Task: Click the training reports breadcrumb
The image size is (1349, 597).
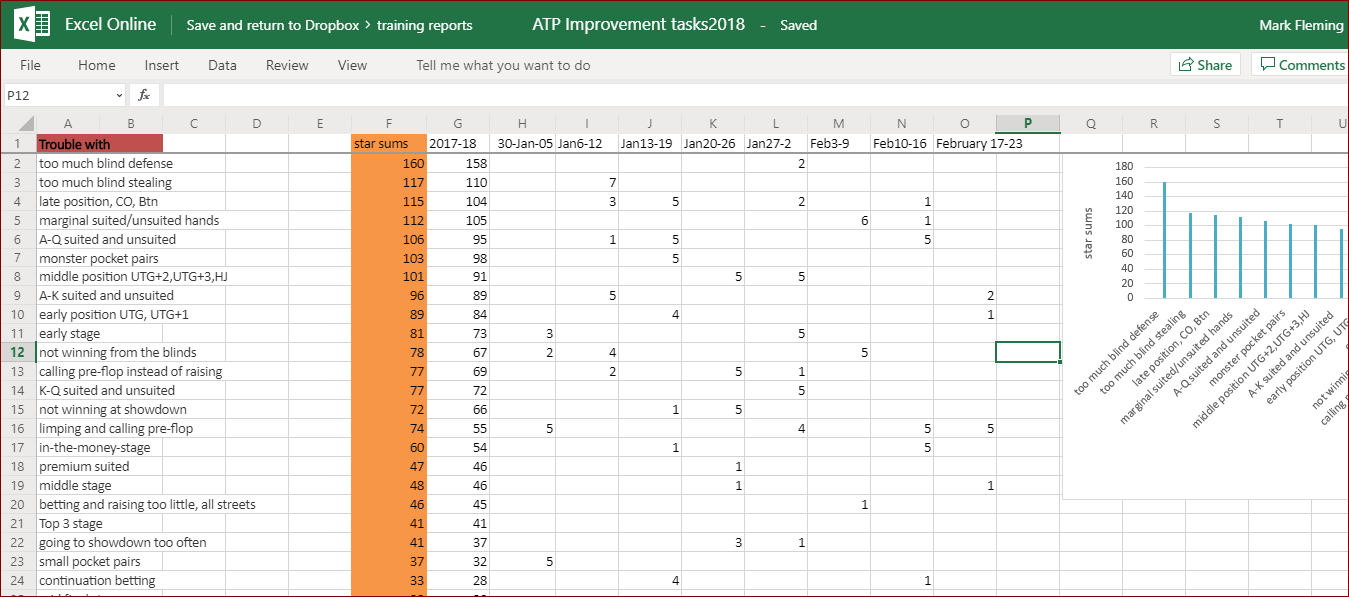Action: tap(425, 25)
